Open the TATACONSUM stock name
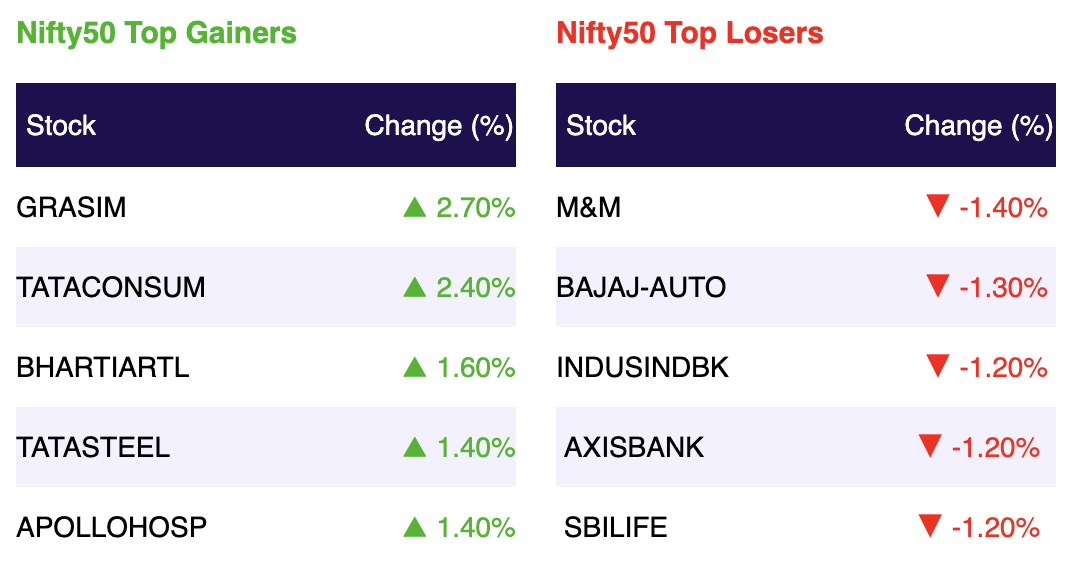Viewport: 1076px width, 576px height. 111,287
